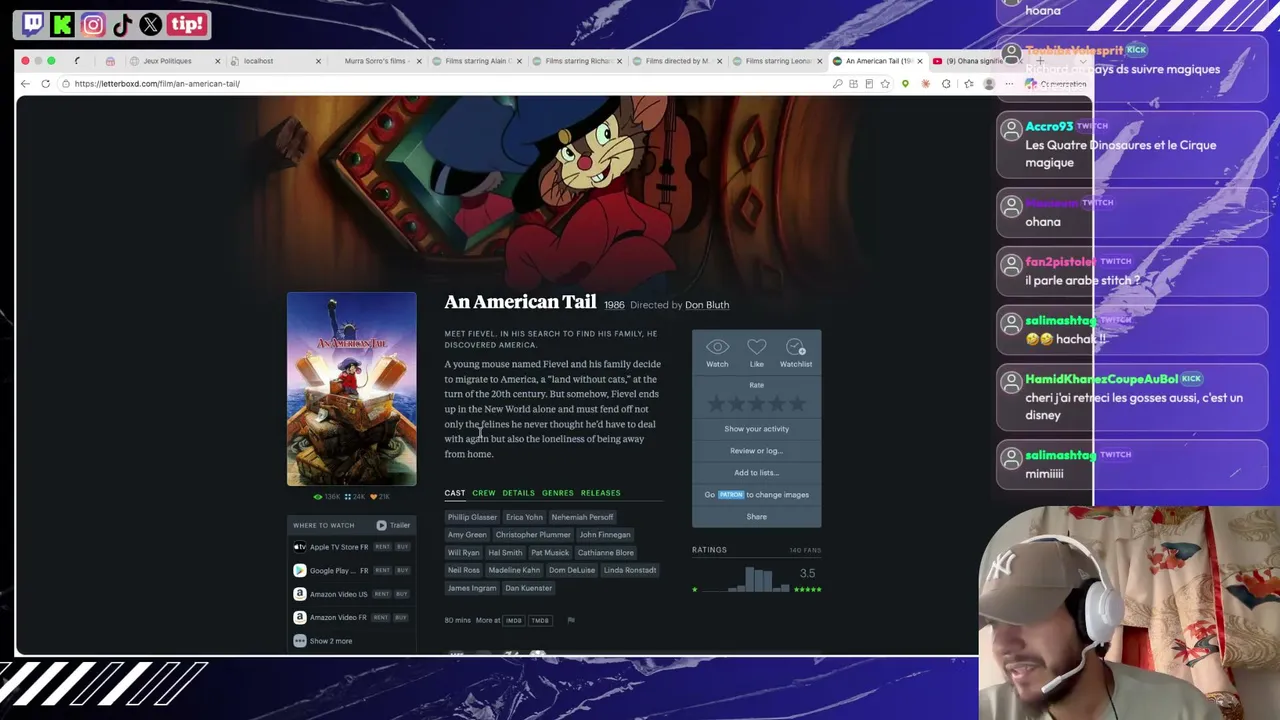
Task: Click the 3.5 average rating value
Action: coord(808,573)
